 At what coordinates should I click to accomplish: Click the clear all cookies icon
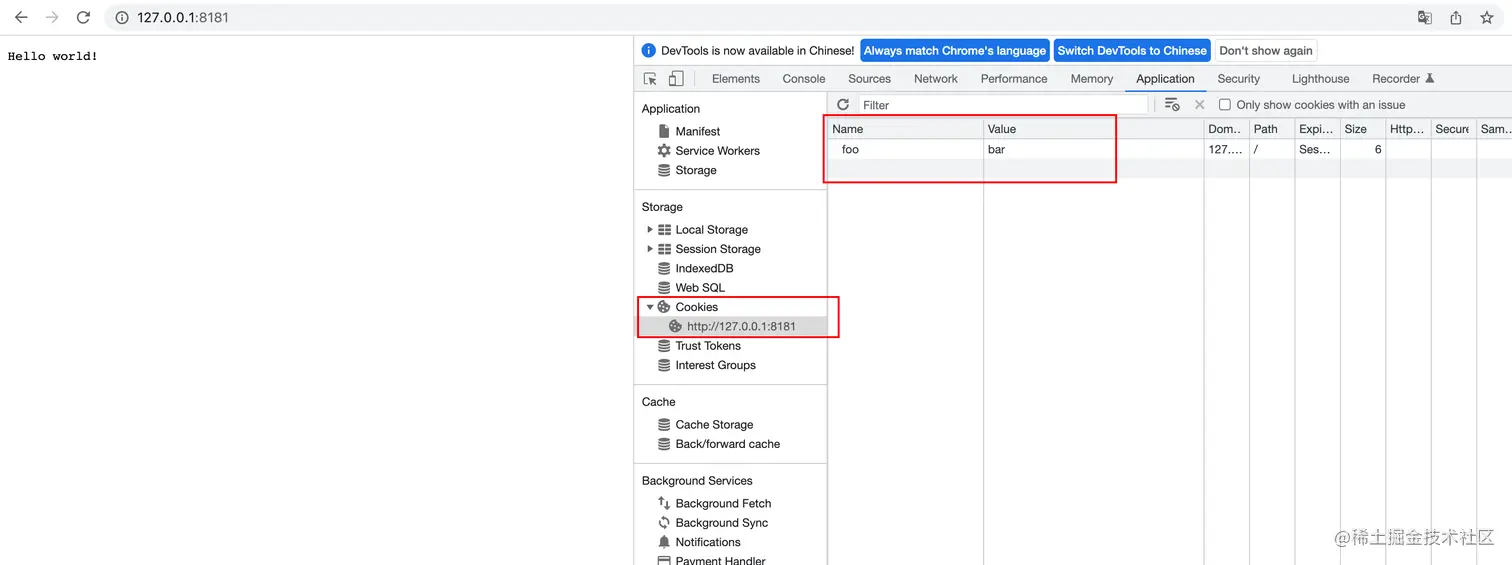click(1172, 105)
